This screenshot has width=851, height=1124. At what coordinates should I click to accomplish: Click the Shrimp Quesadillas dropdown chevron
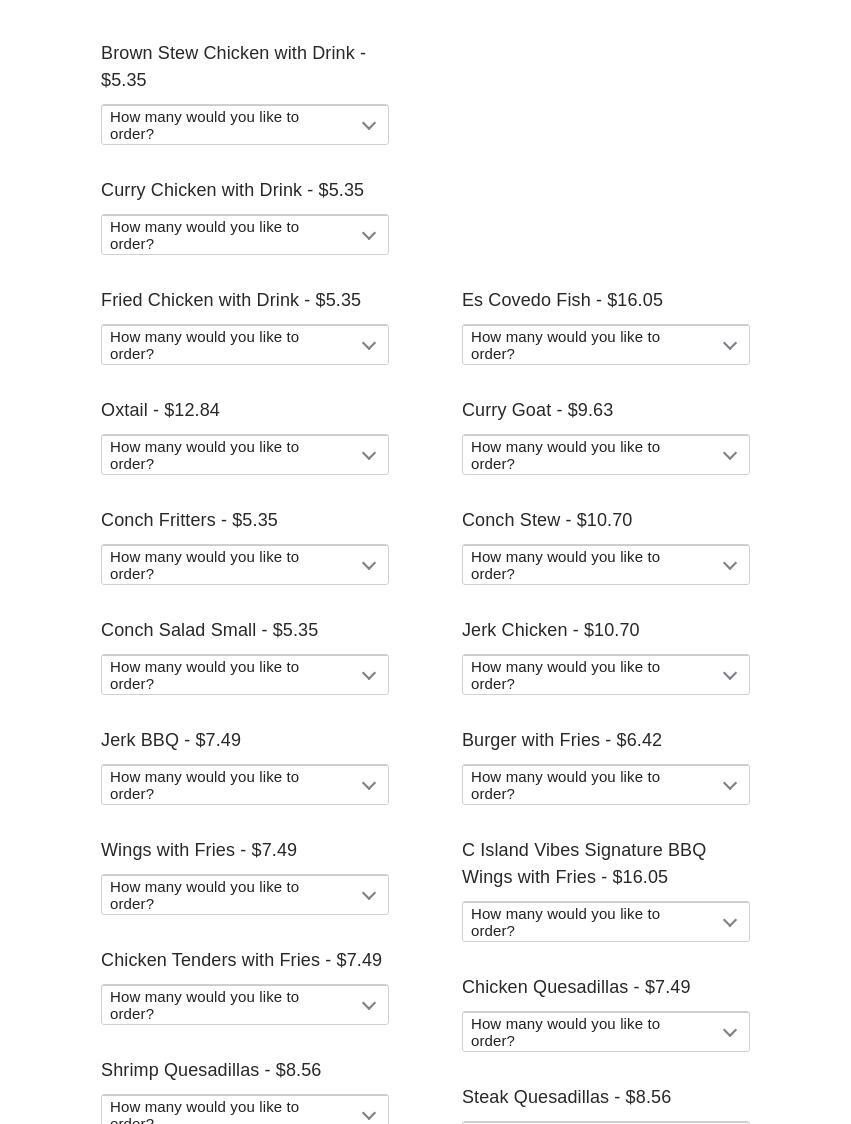[369, 1114]
